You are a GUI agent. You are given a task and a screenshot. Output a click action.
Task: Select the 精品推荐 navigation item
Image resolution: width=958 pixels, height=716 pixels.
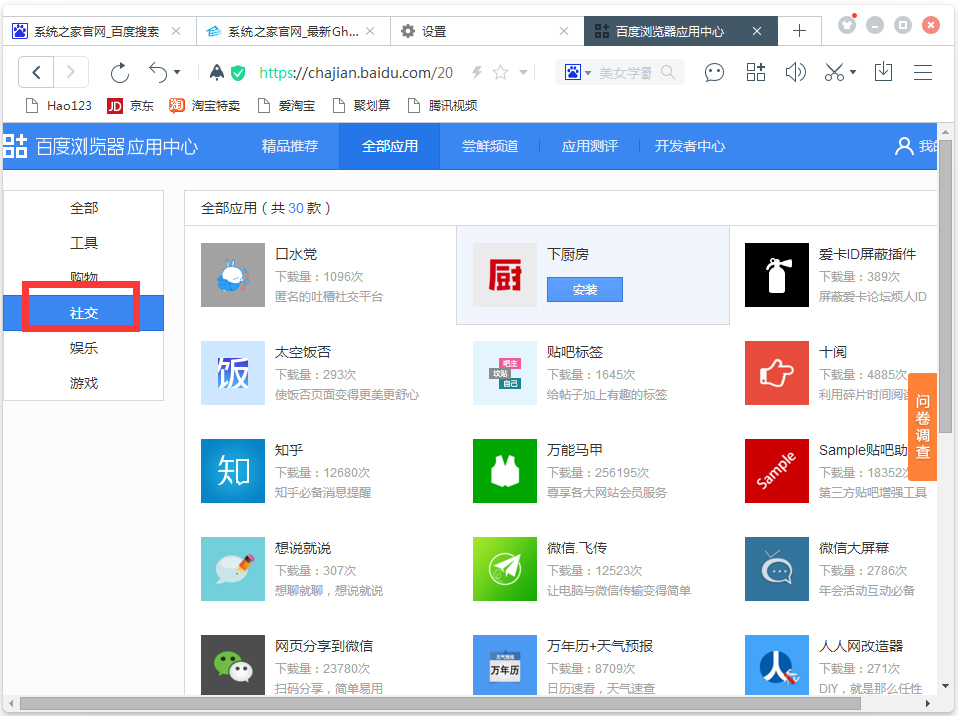pyautogui.click(x=290, y=146)
